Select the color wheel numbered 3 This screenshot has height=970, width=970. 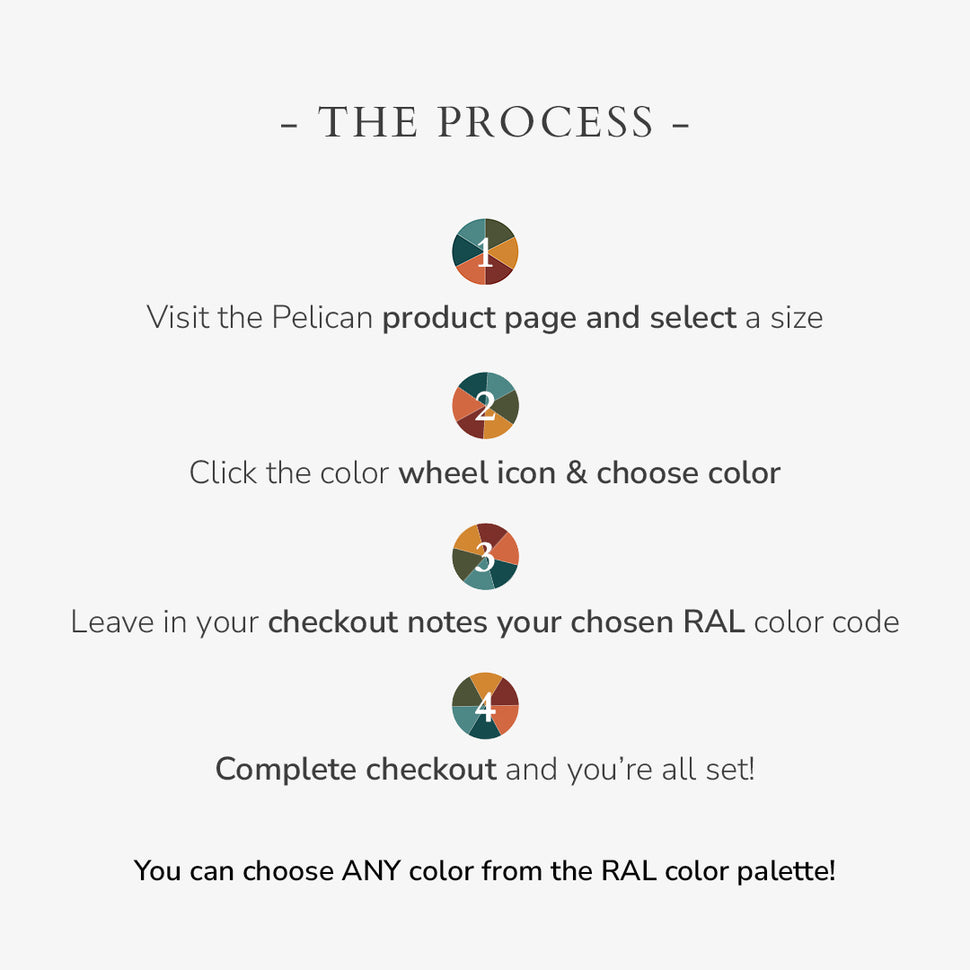pyautogui.click(x=485, y=556)
